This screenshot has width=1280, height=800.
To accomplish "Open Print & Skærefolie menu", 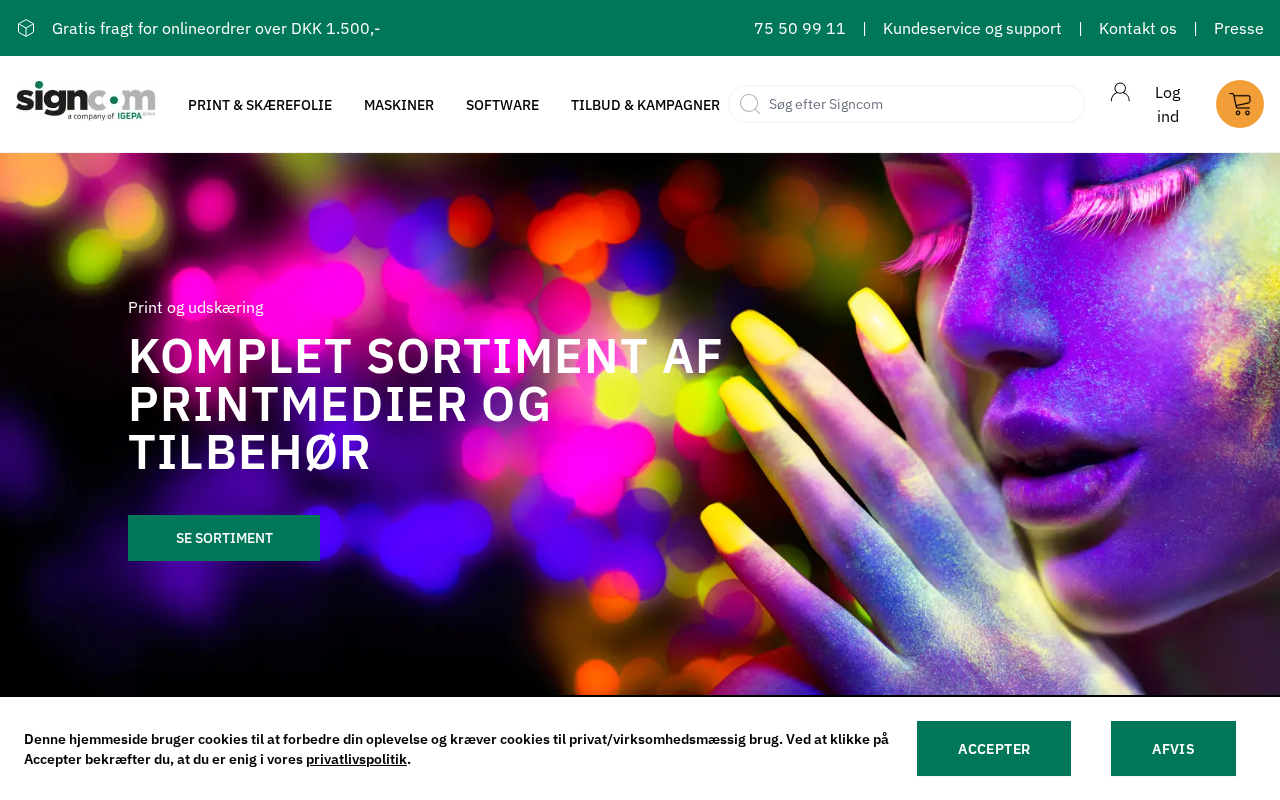I will tap(260, 105).
